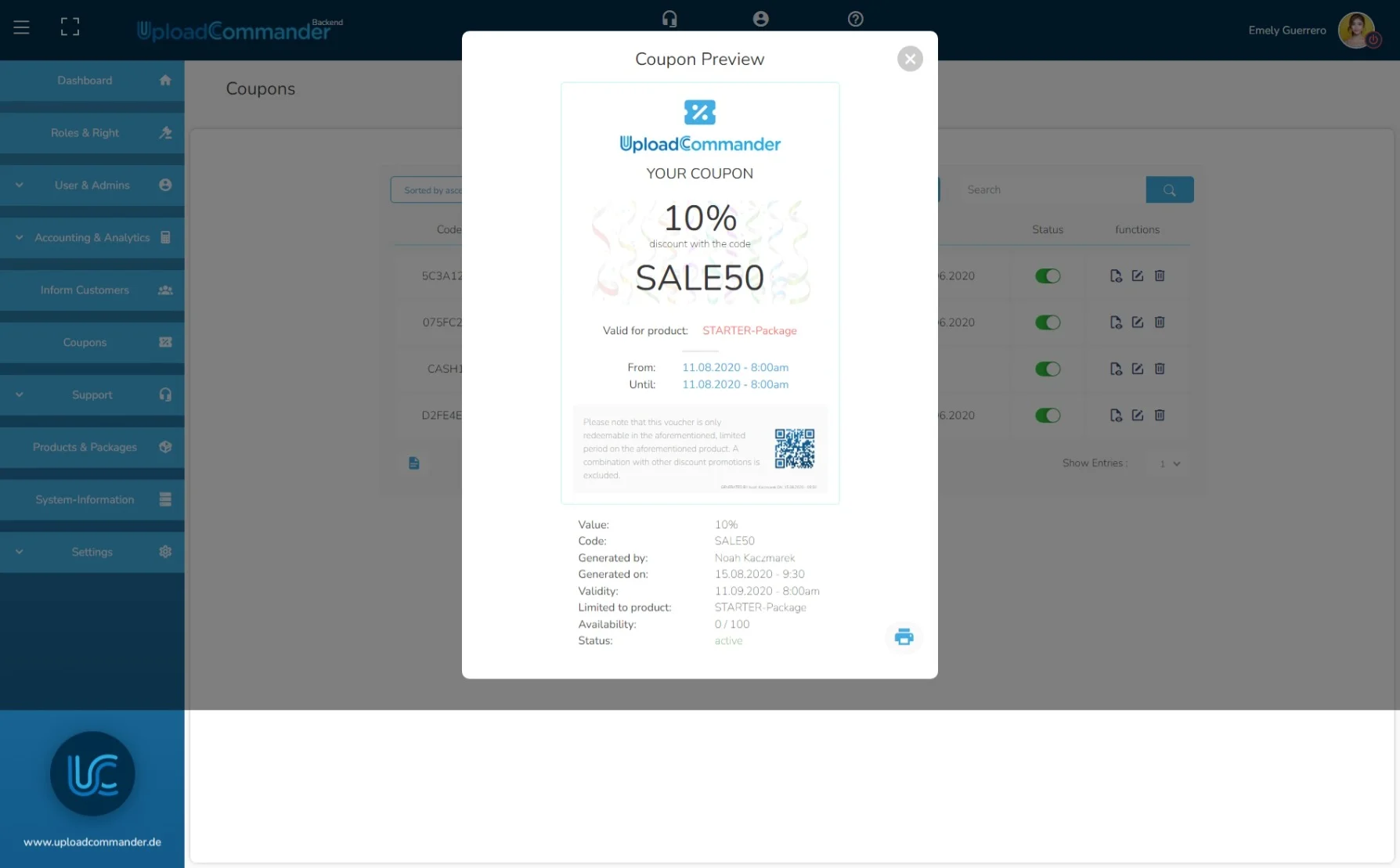
Task: Open Accounting & Analytics menu item
Action: coord(92,238)
